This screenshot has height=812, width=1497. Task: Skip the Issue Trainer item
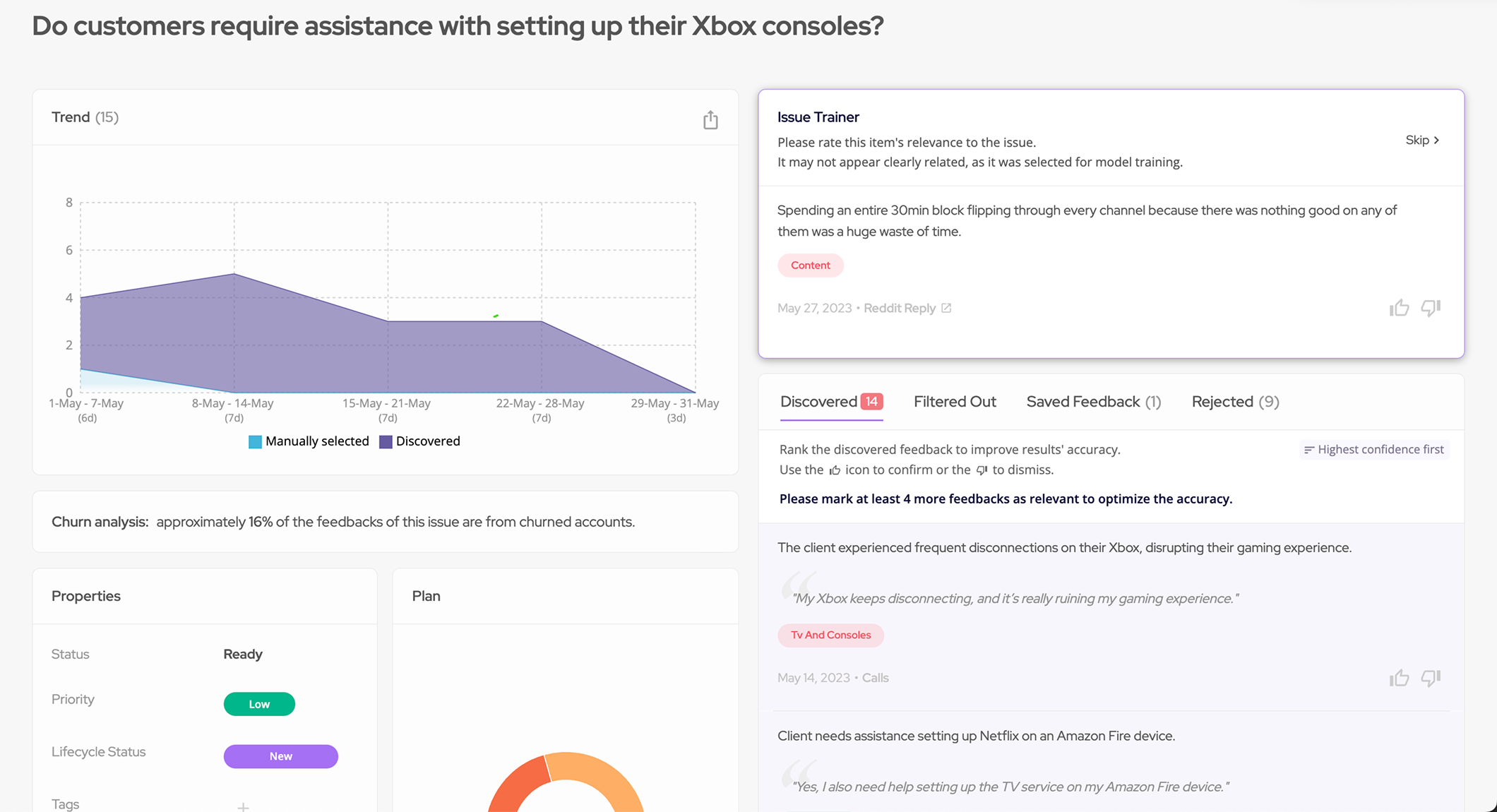[x=1422, y=140]
